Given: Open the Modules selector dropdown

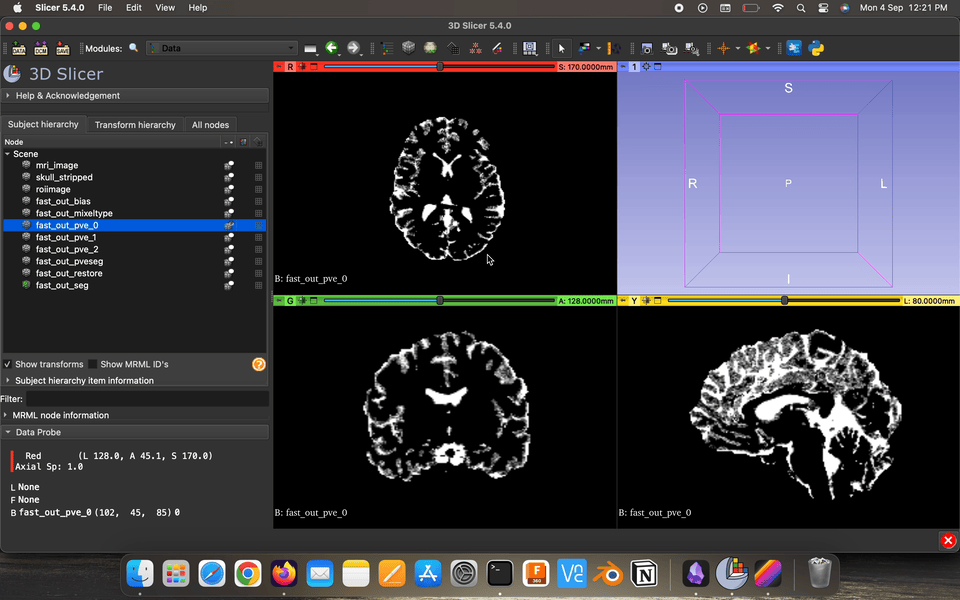Looking at the screenshot, I should point(222,48).
